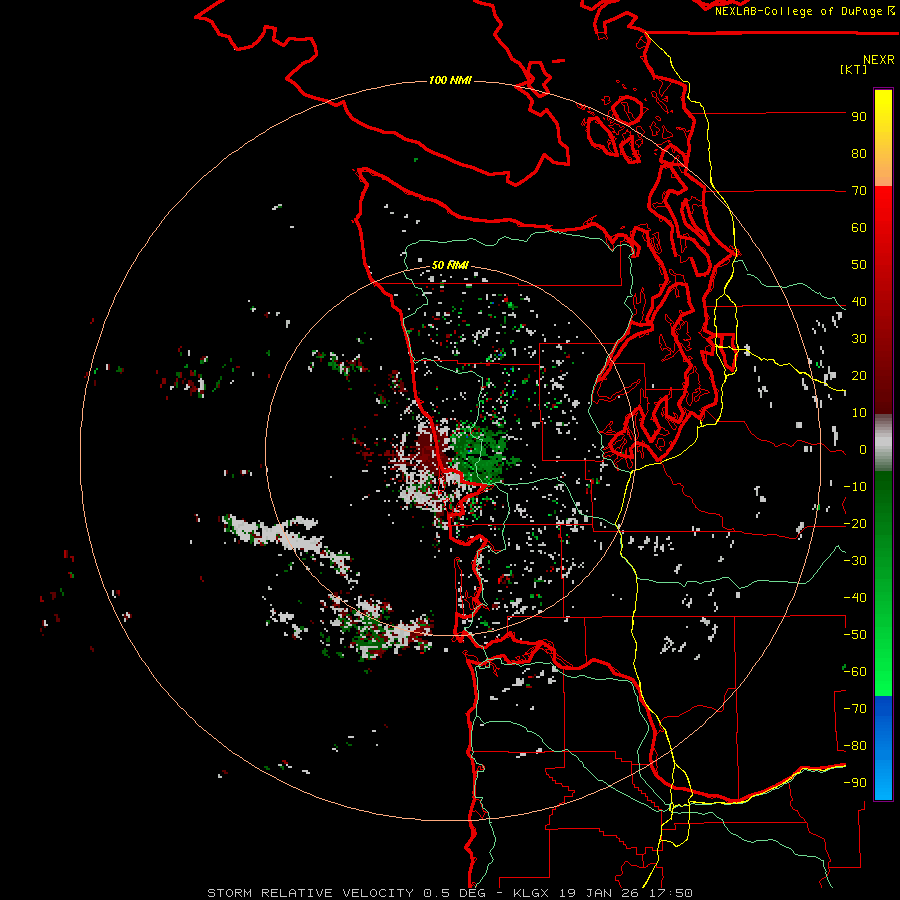Pick the yellow-orange segment of the color bar
Viewport: 900px width, 900px height.
883,138
